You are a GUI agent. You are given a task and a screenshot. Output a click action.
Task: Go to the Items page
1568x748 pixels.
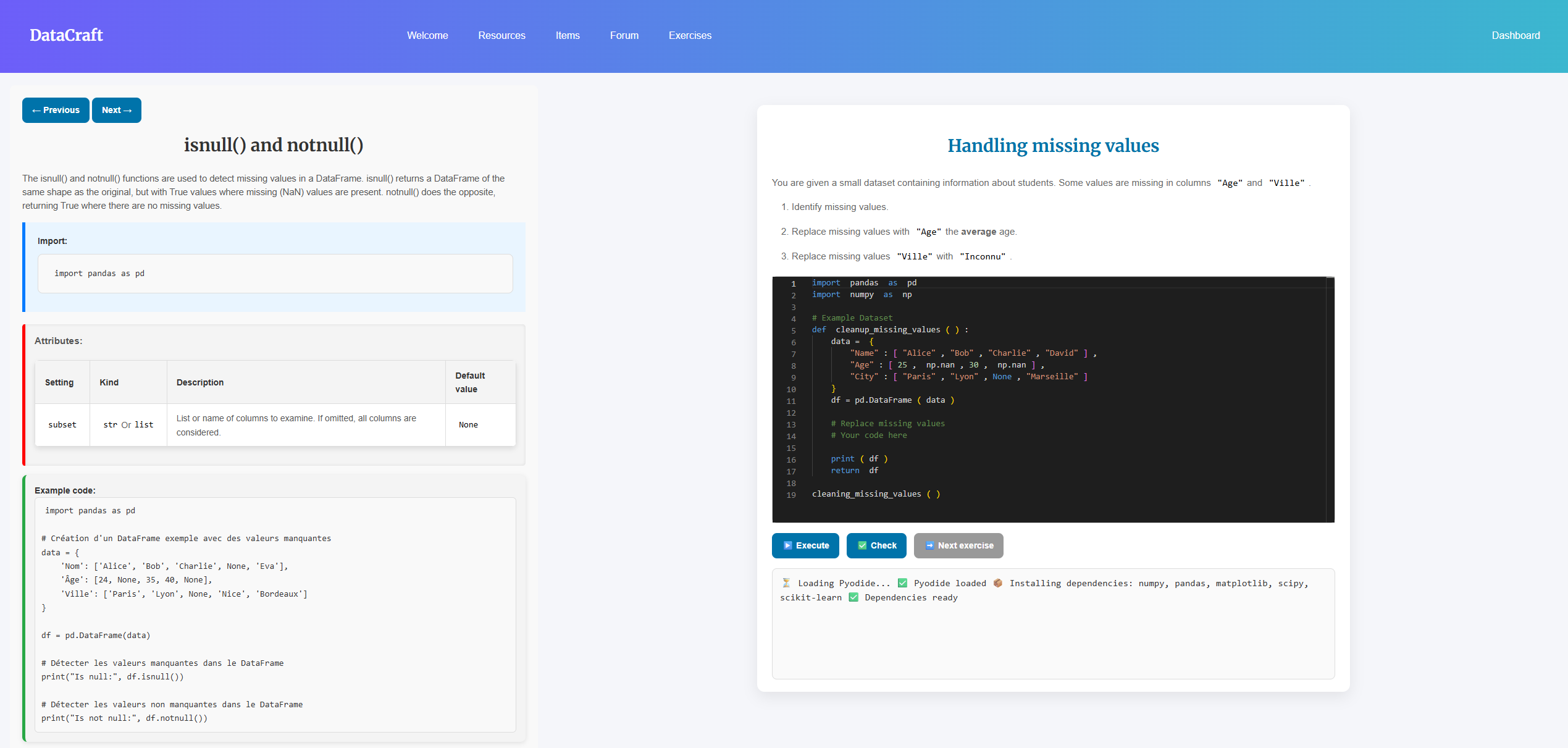pyautogui.click(x=568, y=35)
